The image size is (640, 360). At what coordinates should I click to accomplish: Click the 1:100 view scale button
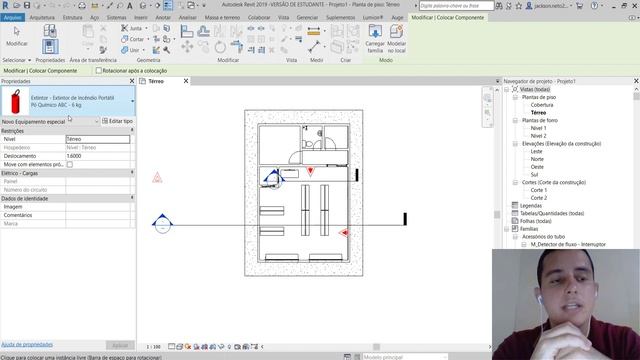pos(153,347)
